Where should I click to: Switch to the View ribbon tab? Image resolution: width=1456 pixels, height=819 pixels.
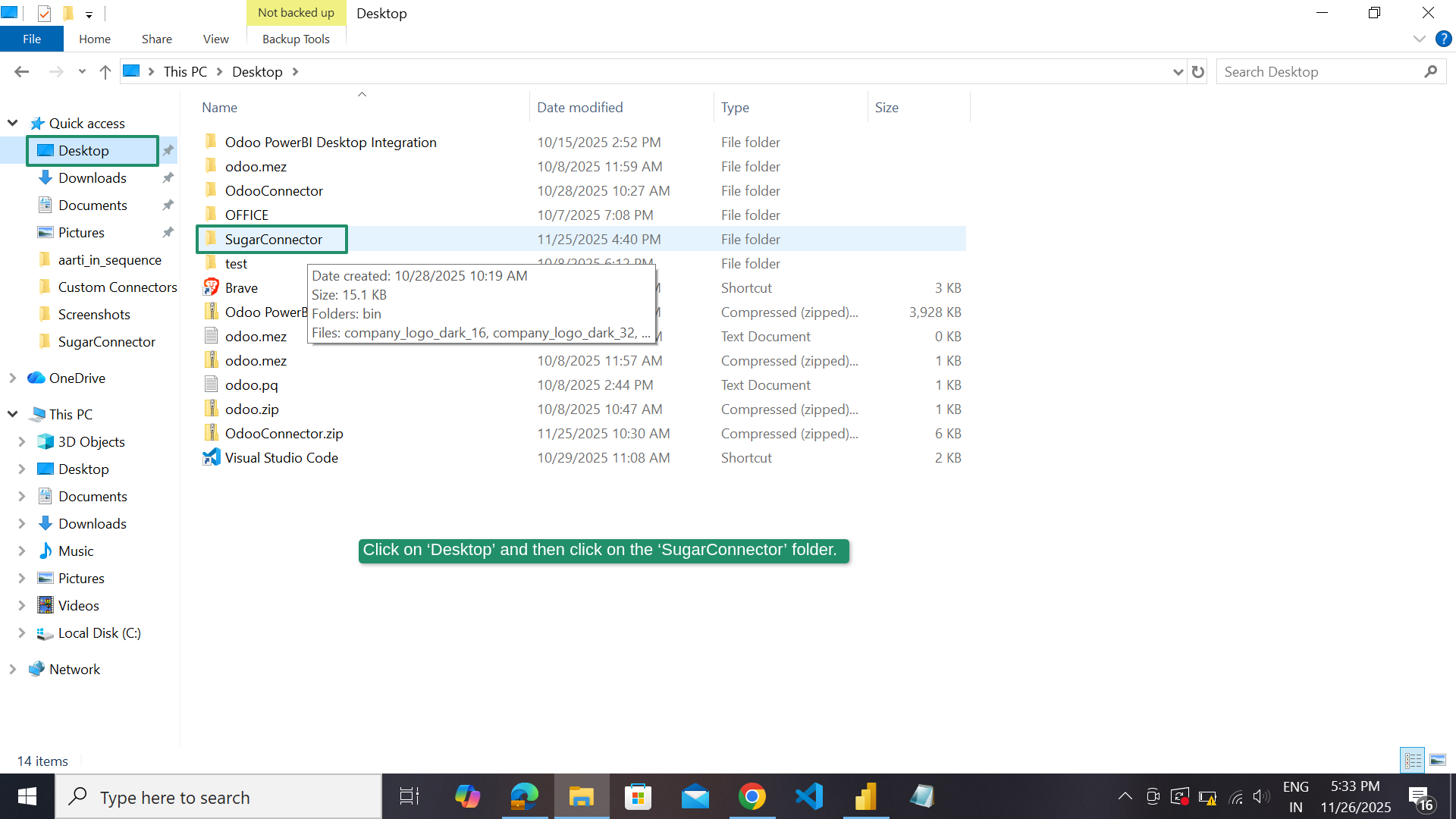pyautogui.click(x=215, y=39)
